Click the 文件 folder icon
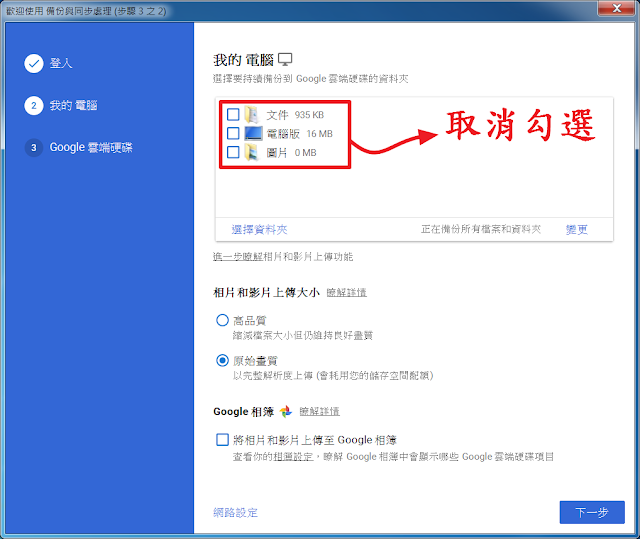This screenshot has height=539, width=640. (252, 115)
